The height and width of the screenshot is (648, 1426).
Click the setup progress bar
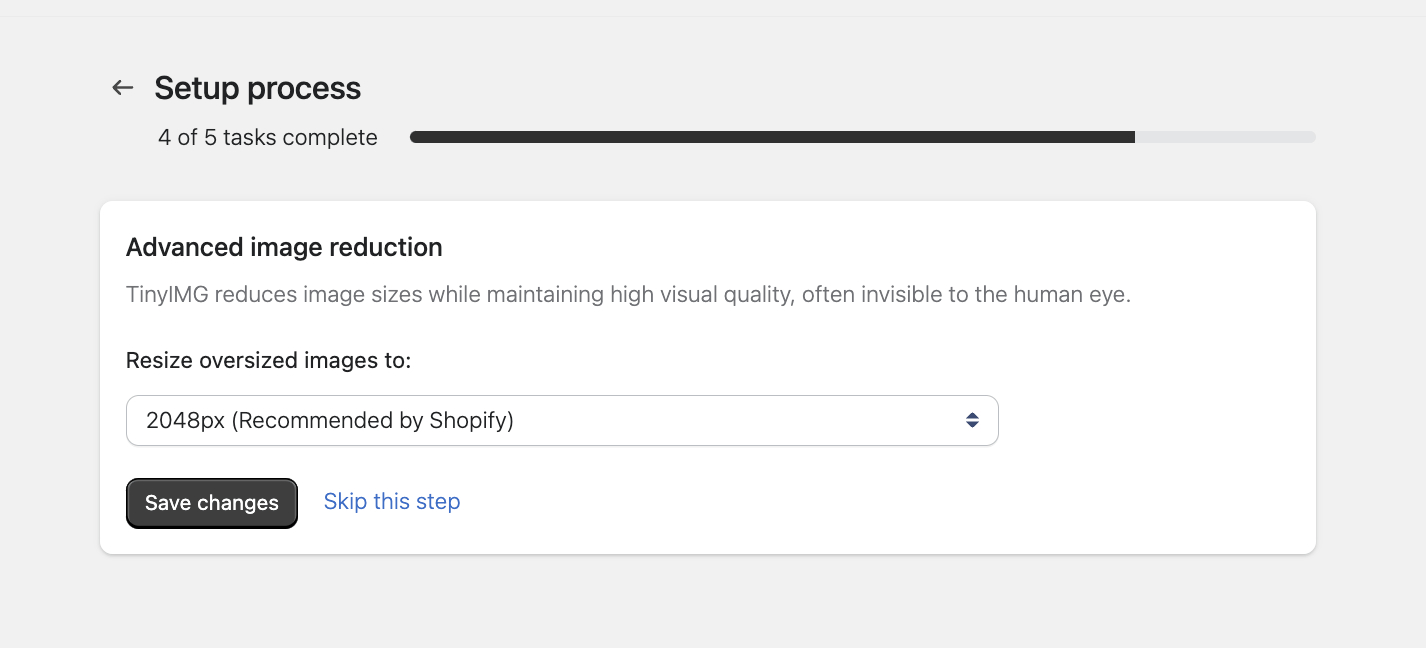862,137
